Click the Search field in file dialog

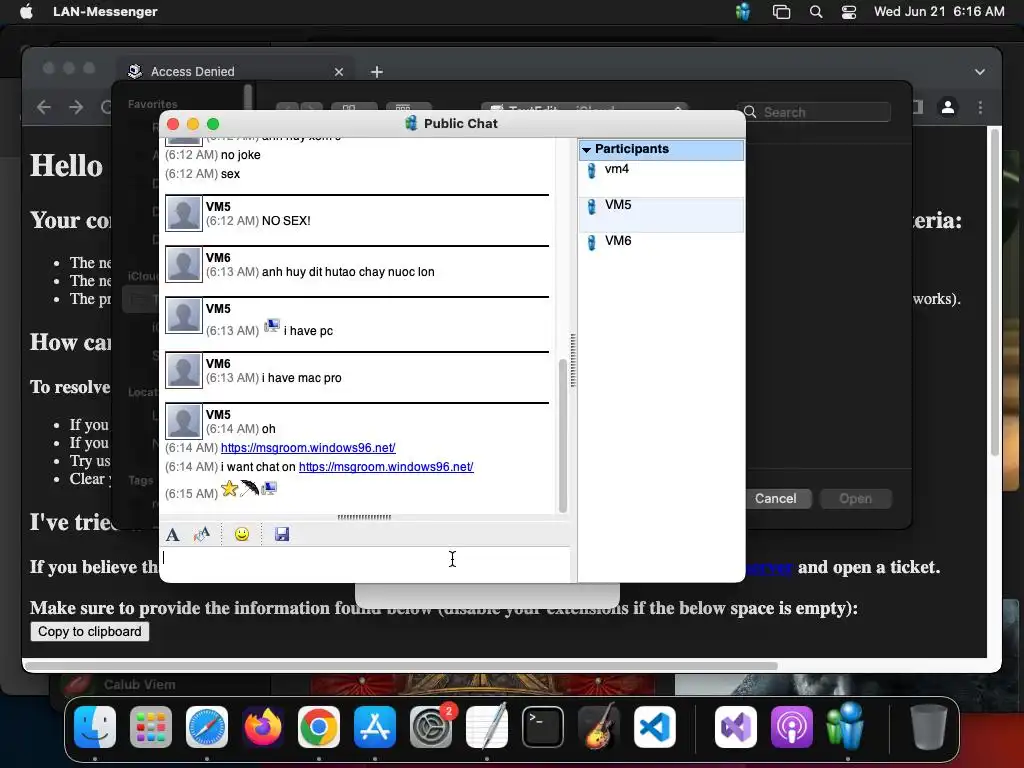[814, 112]
